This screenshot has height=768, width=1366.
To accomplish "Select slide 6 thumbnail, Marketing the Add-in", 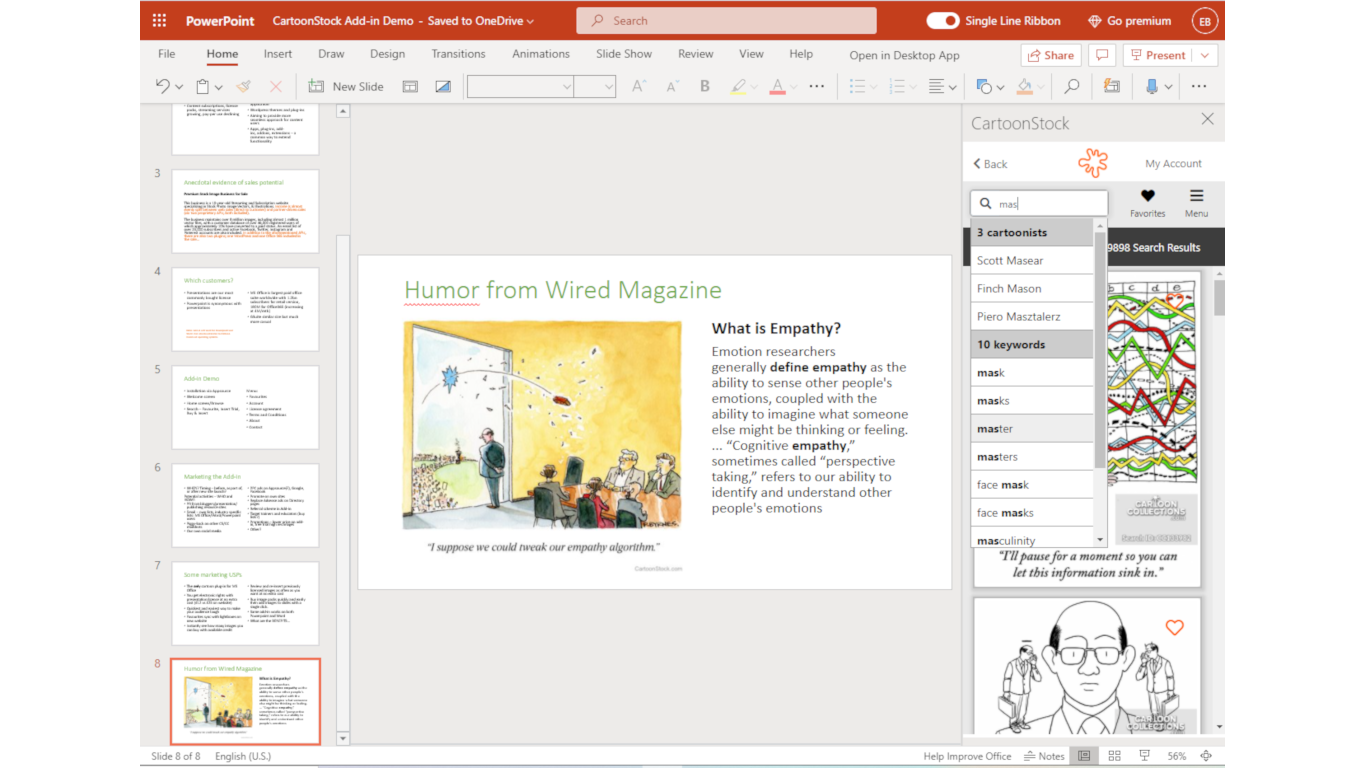I will pos(245,505).
